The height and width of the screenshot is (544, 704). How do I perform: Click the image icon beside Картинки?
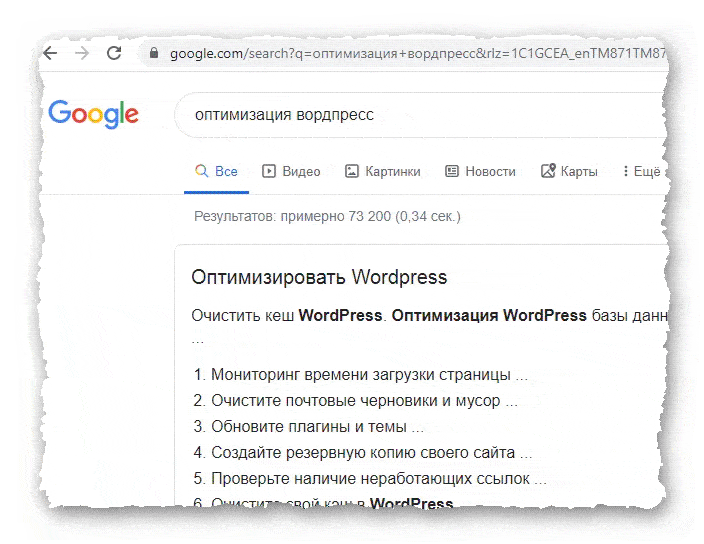coord(352,171)
